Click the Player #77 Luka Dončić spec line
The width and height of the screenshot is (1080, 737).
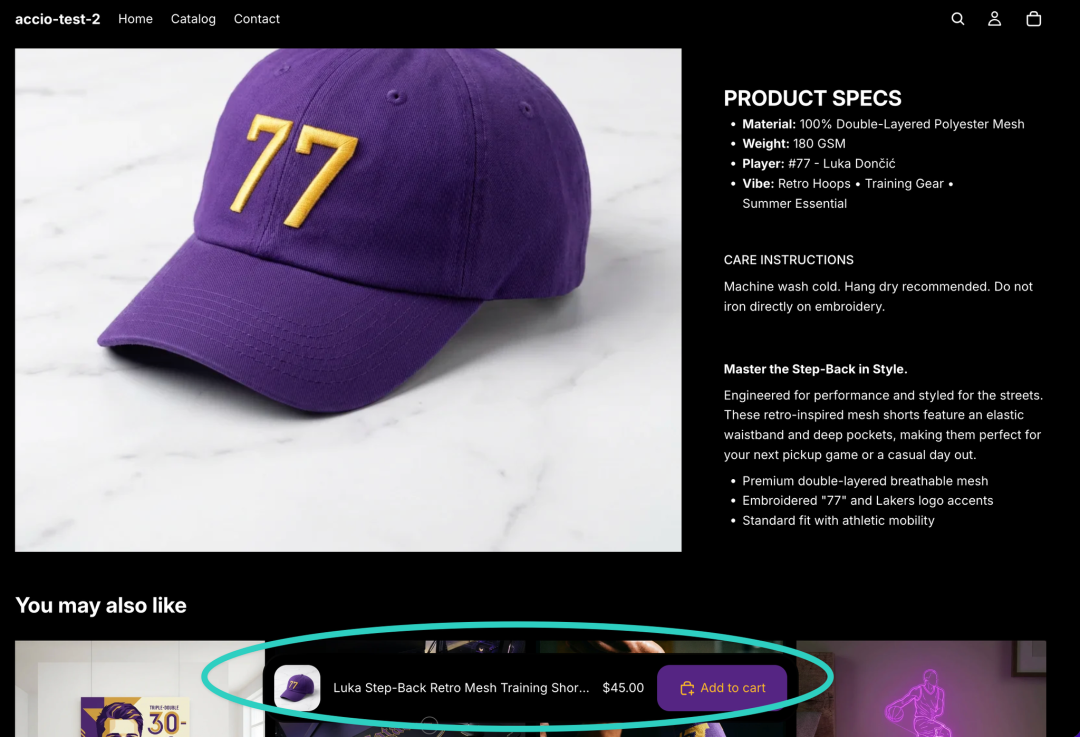818,164
